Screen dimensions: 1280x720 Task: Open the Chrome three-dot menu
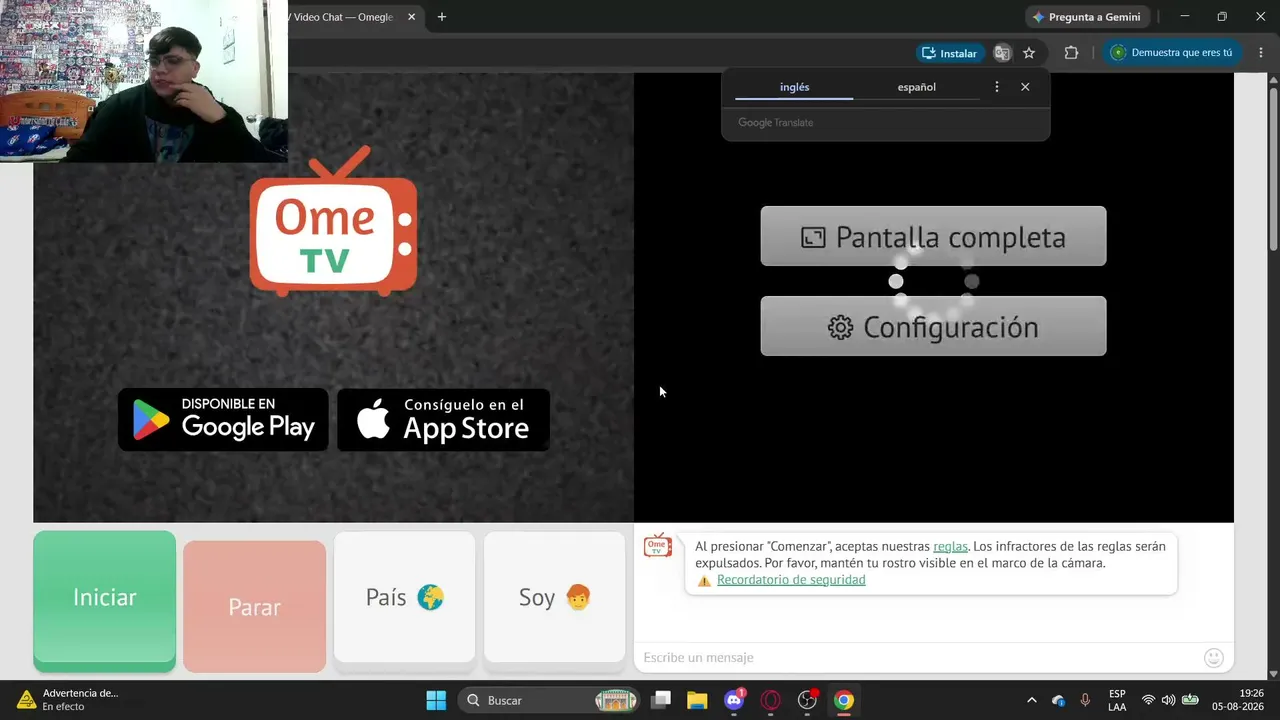coord(1259,53)
